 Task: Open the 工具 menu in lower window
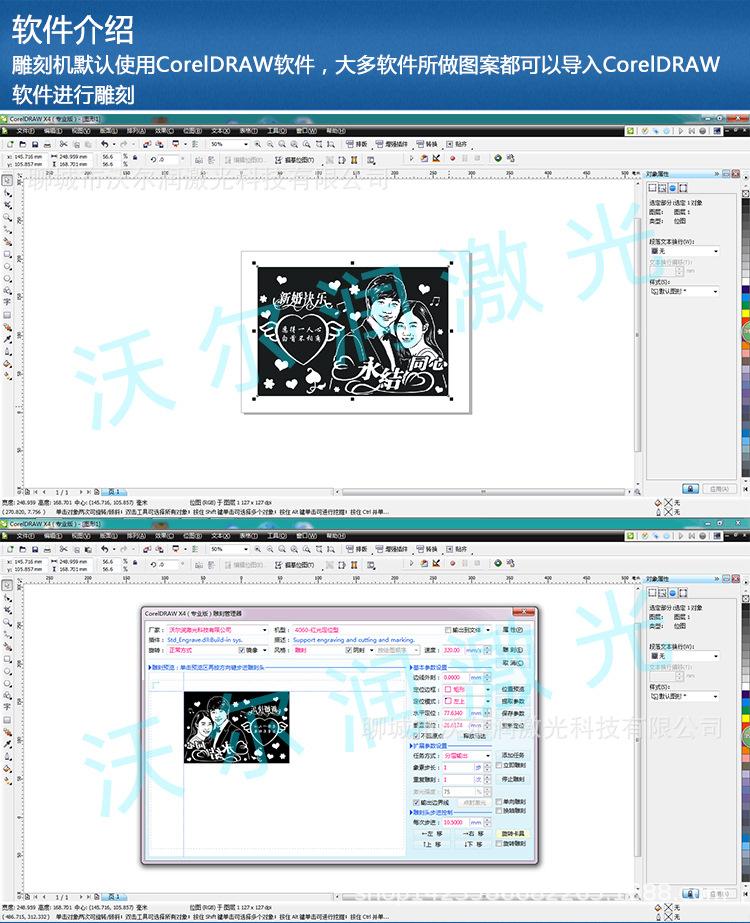(x=277, y=536)
